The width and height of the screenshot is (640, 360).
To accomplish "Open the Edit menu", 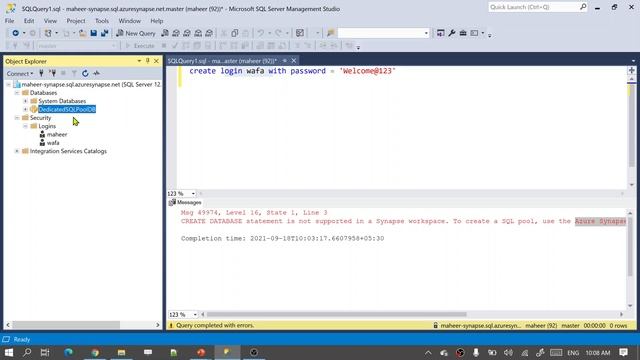I will [x=29, y=21].
